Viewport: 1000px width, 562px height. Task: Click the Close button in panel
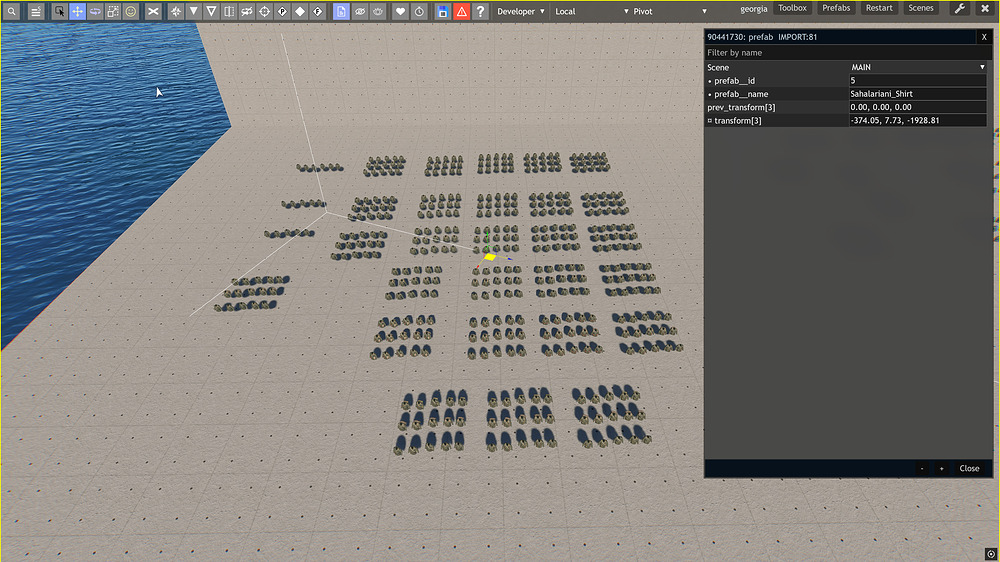click(969, 468)
